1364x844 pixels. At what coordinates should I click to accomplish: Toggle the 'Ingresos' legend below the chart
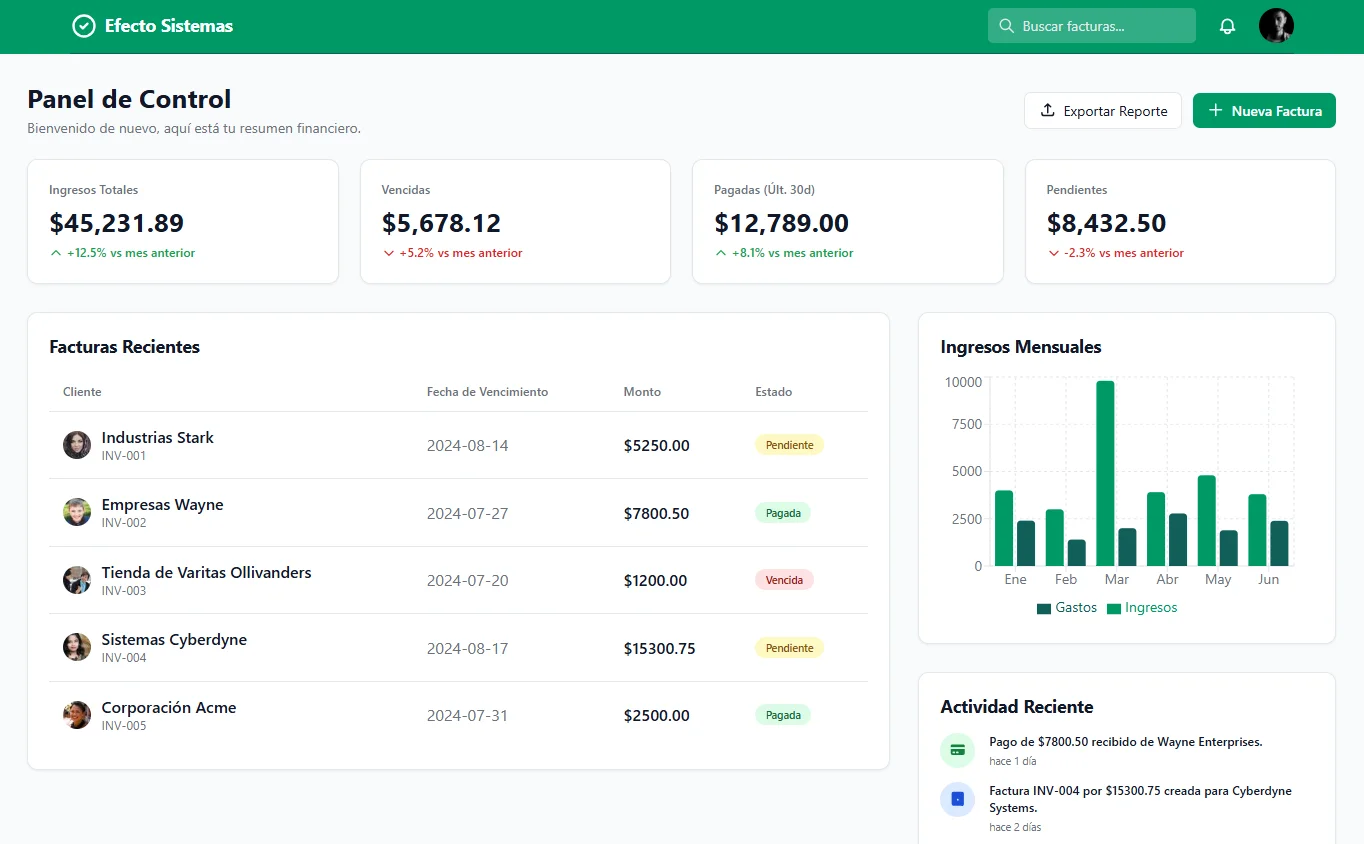(1141, 607)
